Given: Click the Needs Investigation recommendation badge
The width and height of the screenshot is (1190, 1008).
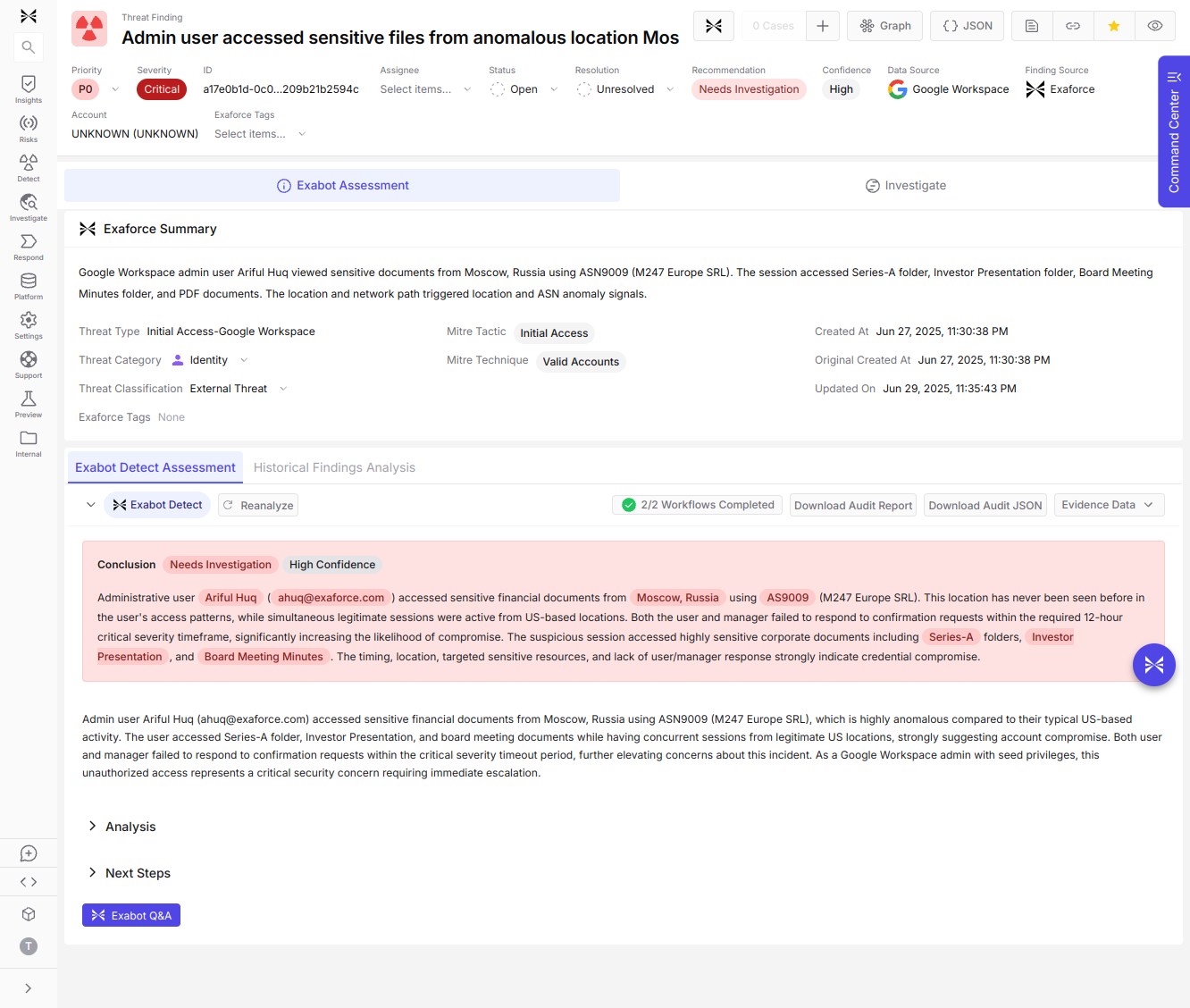Looking at the screenshot, I should pos(749,89).
